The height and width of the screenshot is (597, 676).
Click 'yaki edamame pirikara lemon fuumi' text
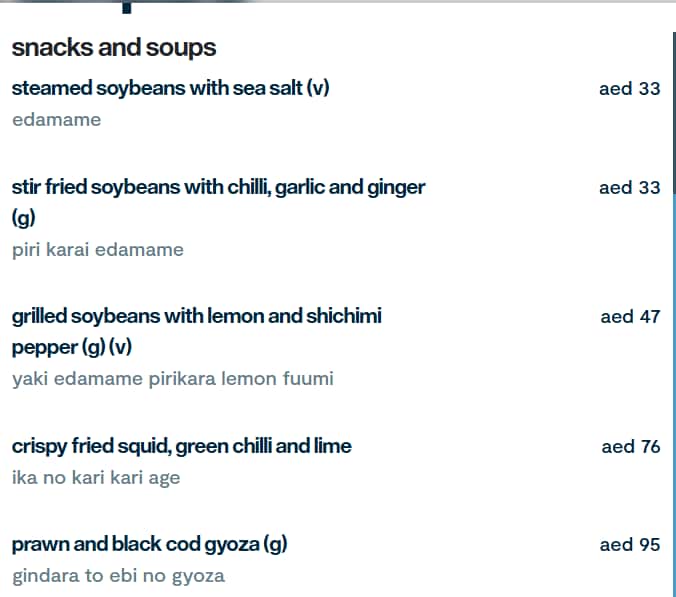pos(173,379)
